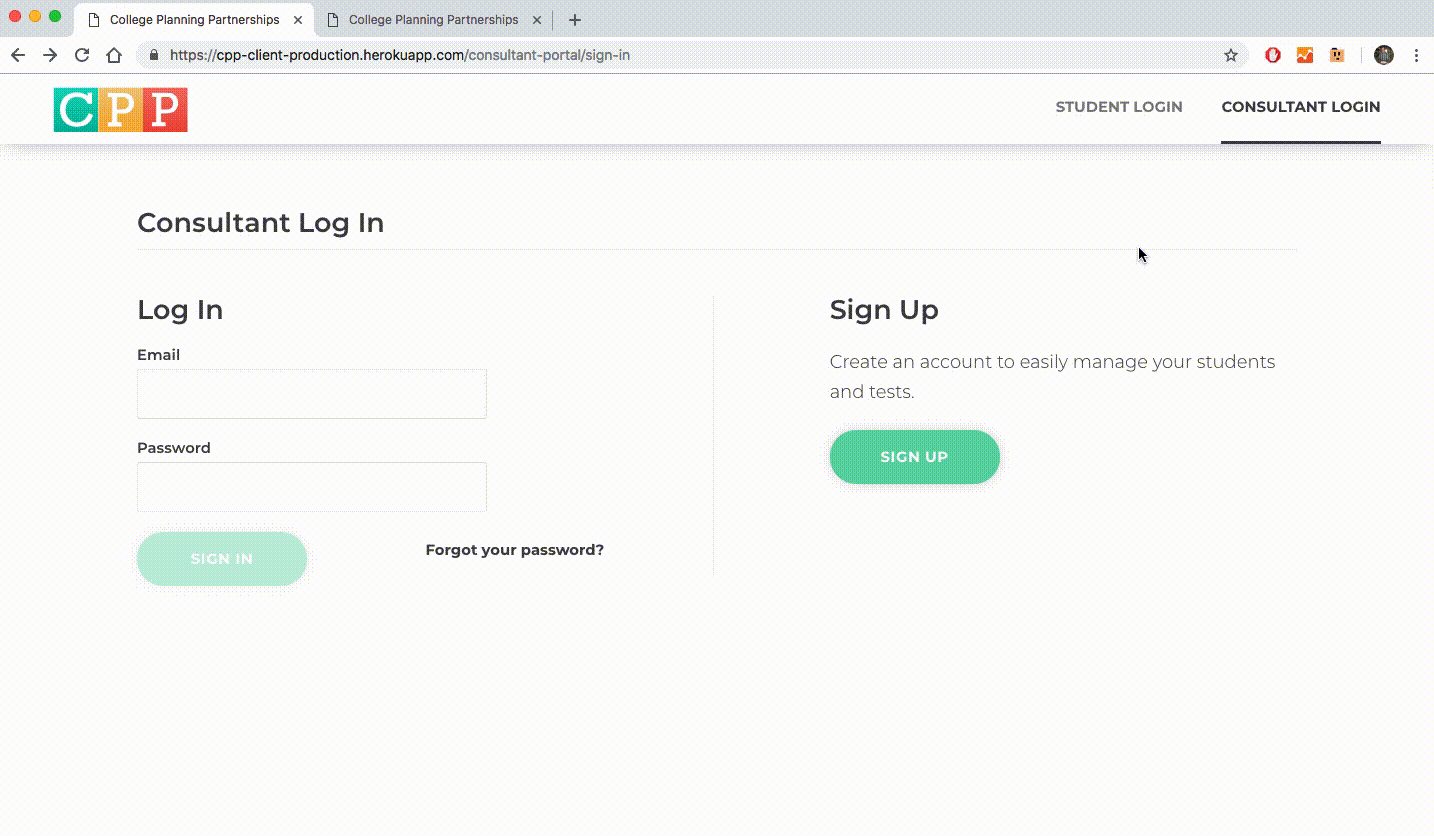Focus the Email input field
This screenshot has width=1434, height=836.
coord(312,394)
